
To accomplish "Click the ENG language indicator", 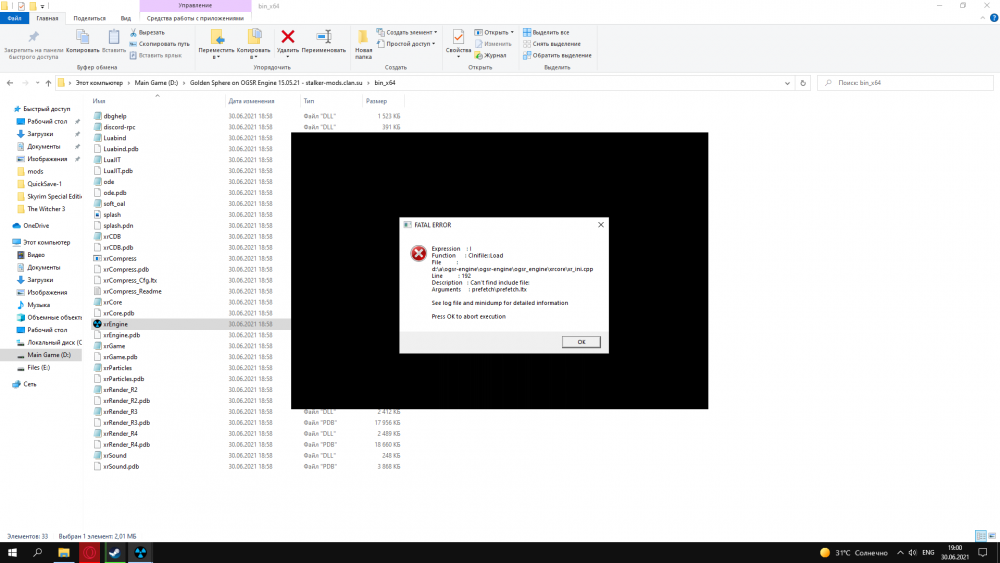I will (928, 553).
